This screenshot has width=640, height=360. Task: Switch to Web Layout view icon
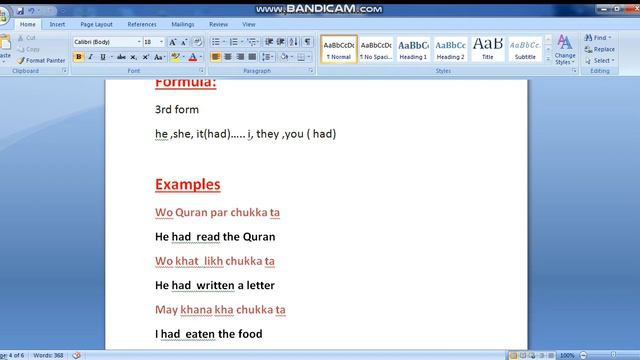tap(532, 356)
